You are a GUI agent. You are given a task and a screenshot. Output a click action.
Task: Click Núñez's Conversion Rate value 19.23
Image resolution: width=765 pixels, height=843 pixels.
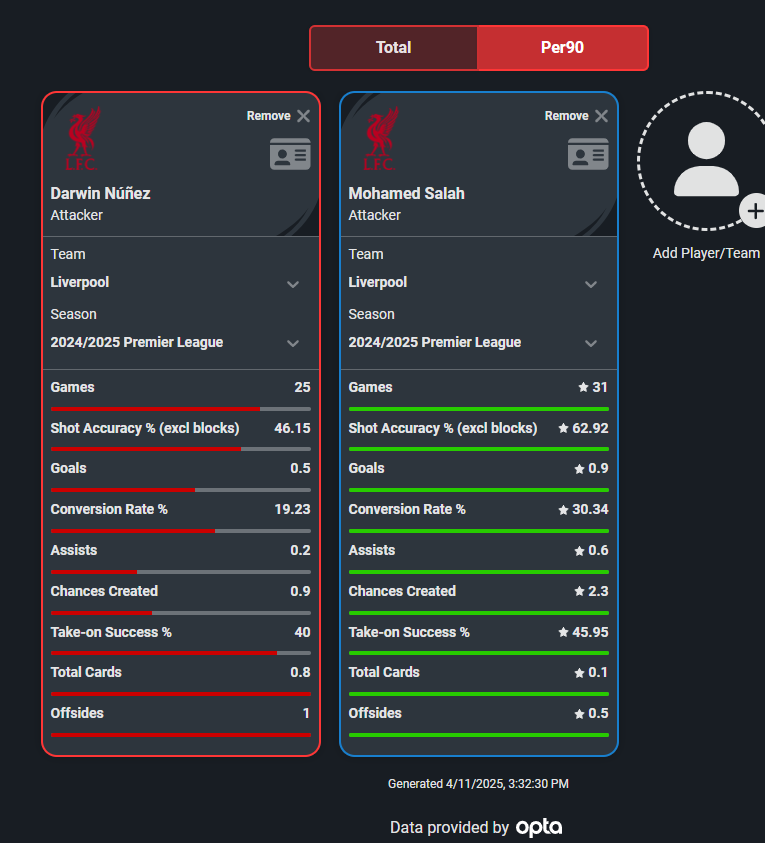[x=292, y=509]
